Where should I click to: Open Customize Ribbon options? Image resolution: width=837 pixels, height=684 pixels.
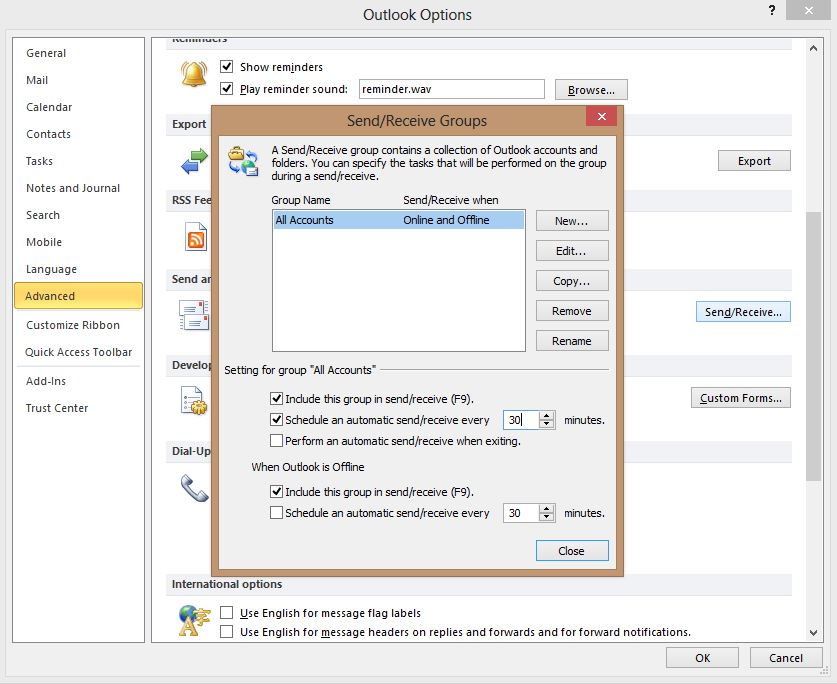78,325
